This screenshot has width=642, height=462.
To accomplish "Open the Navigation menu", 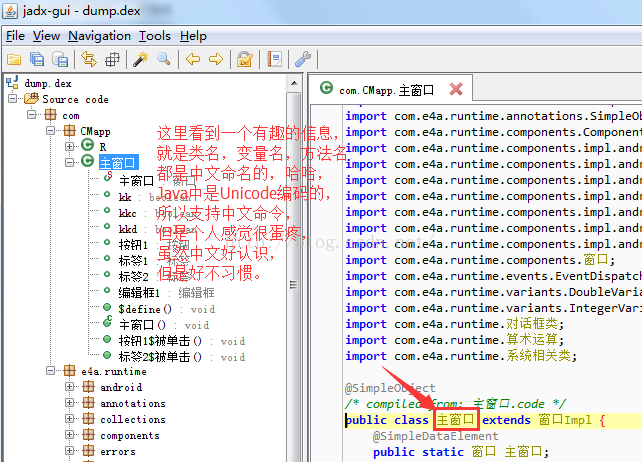I will pyautogui.click(x=99, y=36).
